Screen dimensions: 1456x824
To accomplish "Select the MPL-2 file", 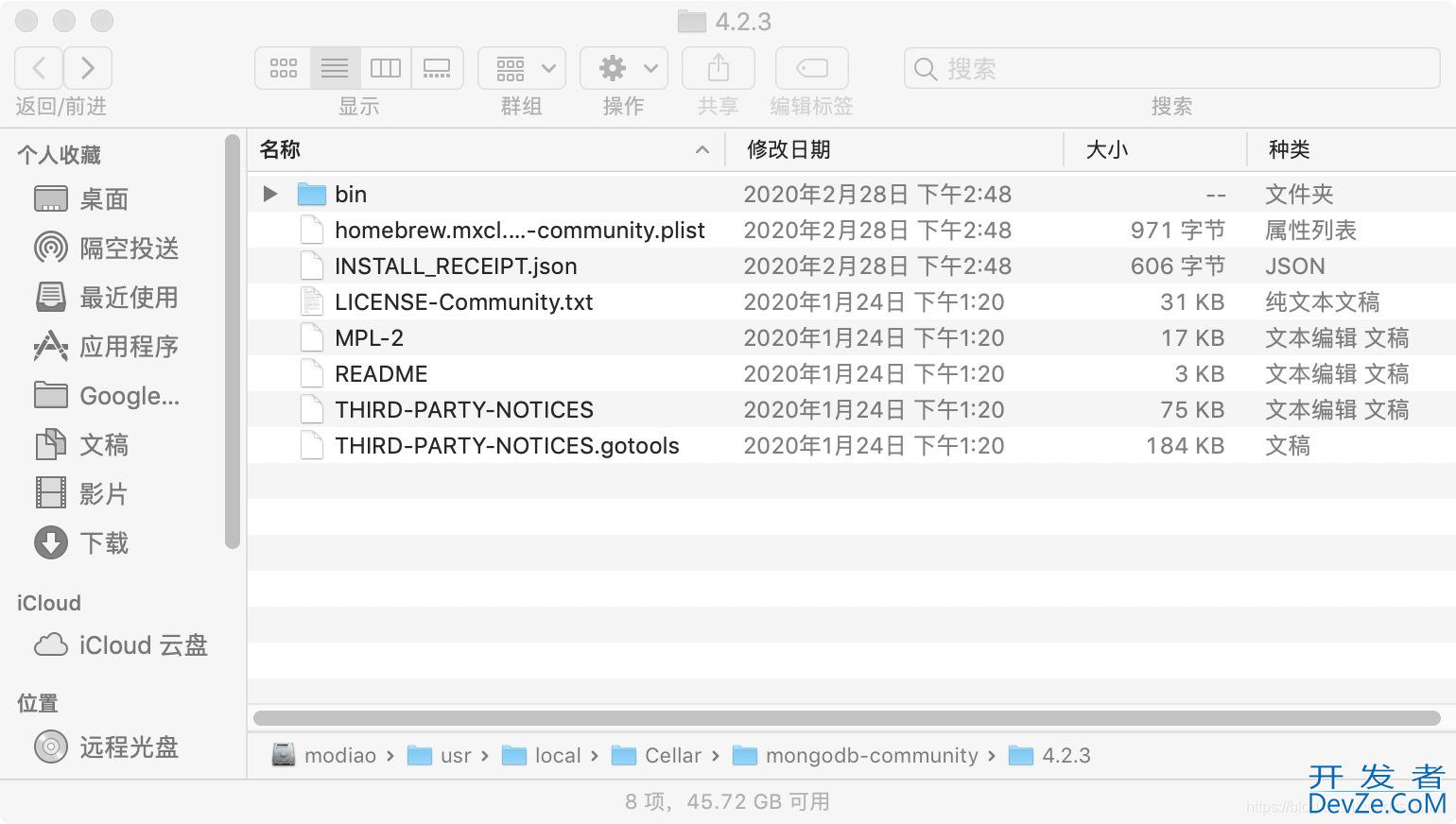I will click(x=370, y=337).
